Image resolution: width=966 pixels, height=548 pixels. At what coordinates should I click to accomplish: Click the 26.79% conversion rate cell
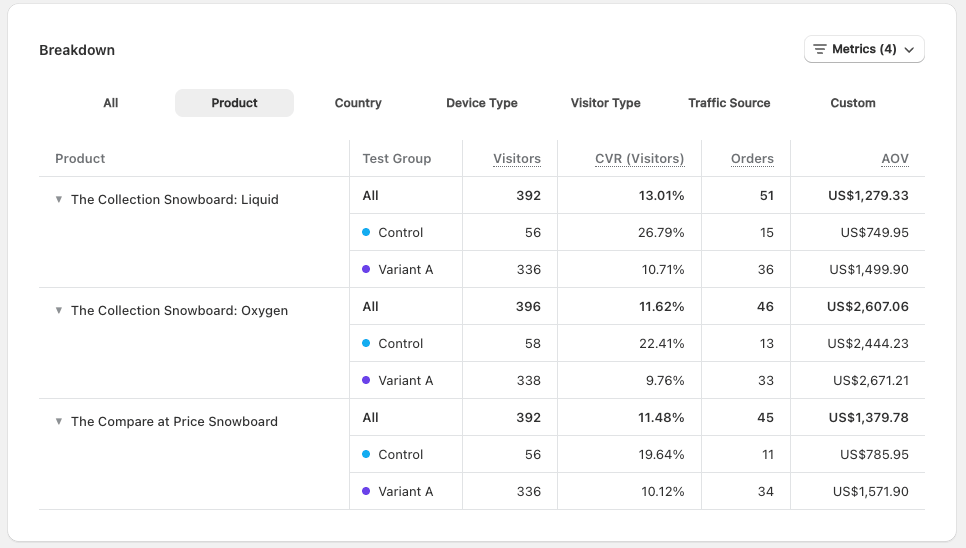click(x=661, y=233)
